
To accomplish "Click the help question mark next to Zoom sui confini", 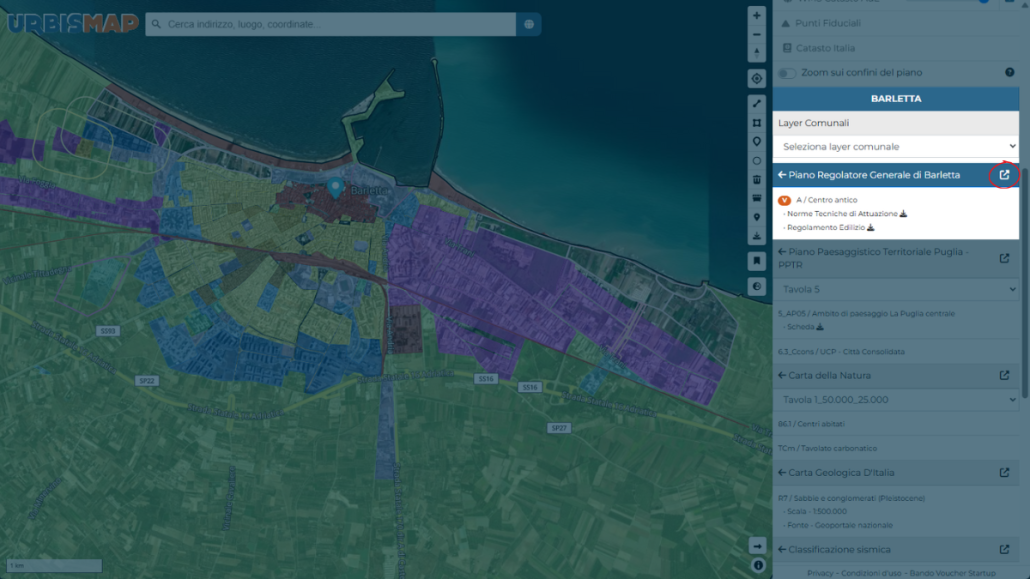I will (x=1010, y=72).
